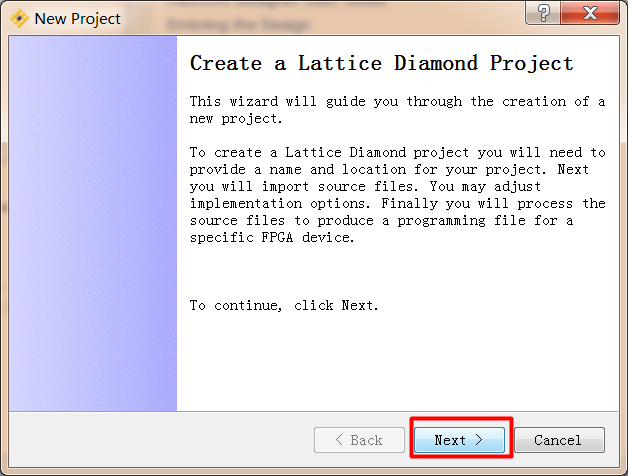Click the Lattice Diamond logo in title bar

19,18
